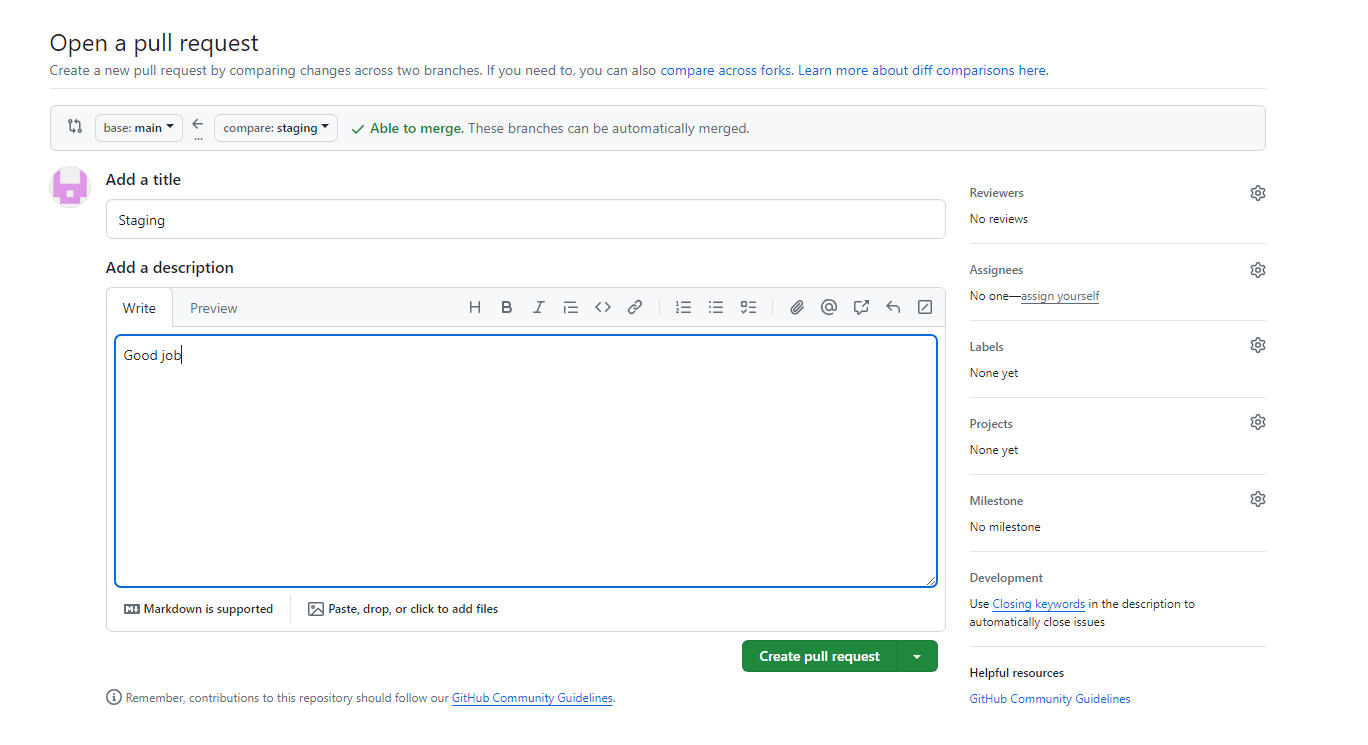The image size is (1368, 745).
Task: Click the Create pull request button
Action: pos(819,657)
